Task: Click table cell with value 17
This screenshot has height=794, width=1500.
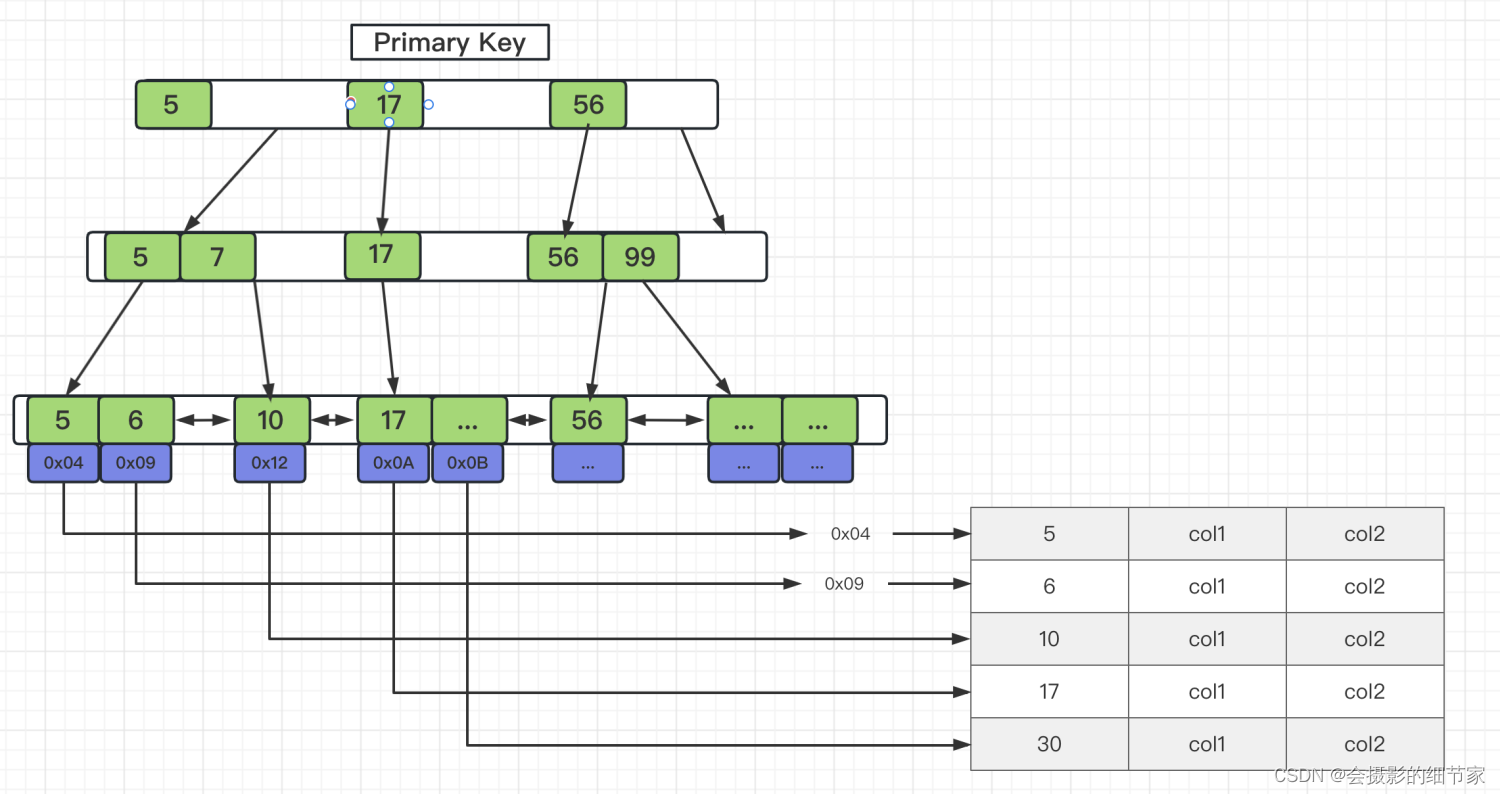Action: pyautogui.click(x=1049, y=691)
